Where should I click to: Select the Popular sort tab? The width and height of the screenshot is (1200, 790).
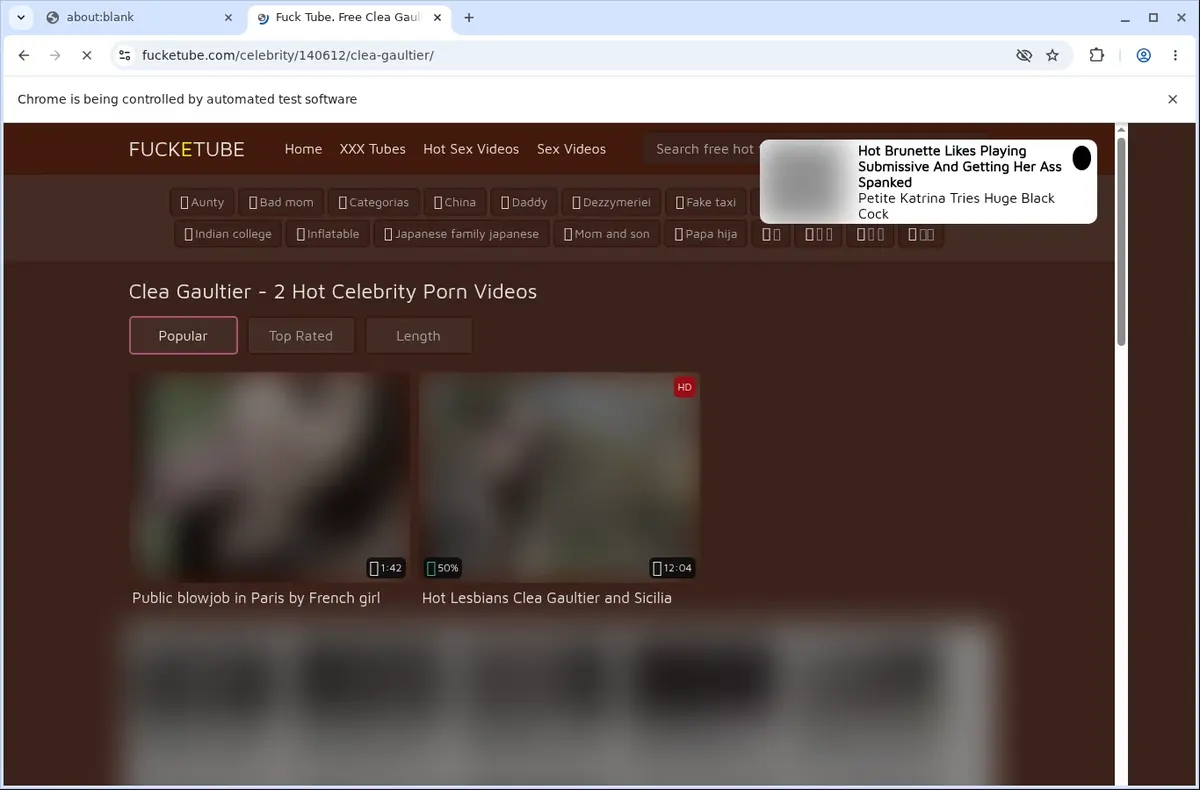[x=183, y=336]
